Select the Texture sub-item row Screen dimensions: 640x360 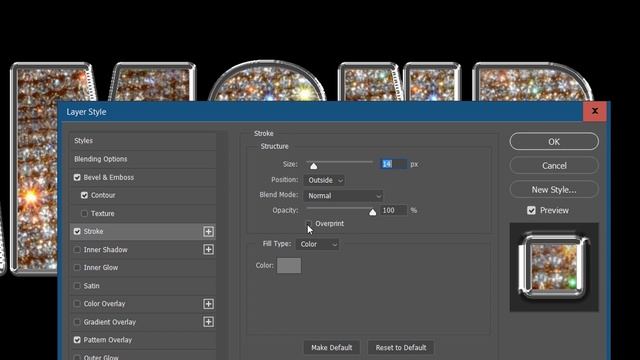[x=143, y=213]
